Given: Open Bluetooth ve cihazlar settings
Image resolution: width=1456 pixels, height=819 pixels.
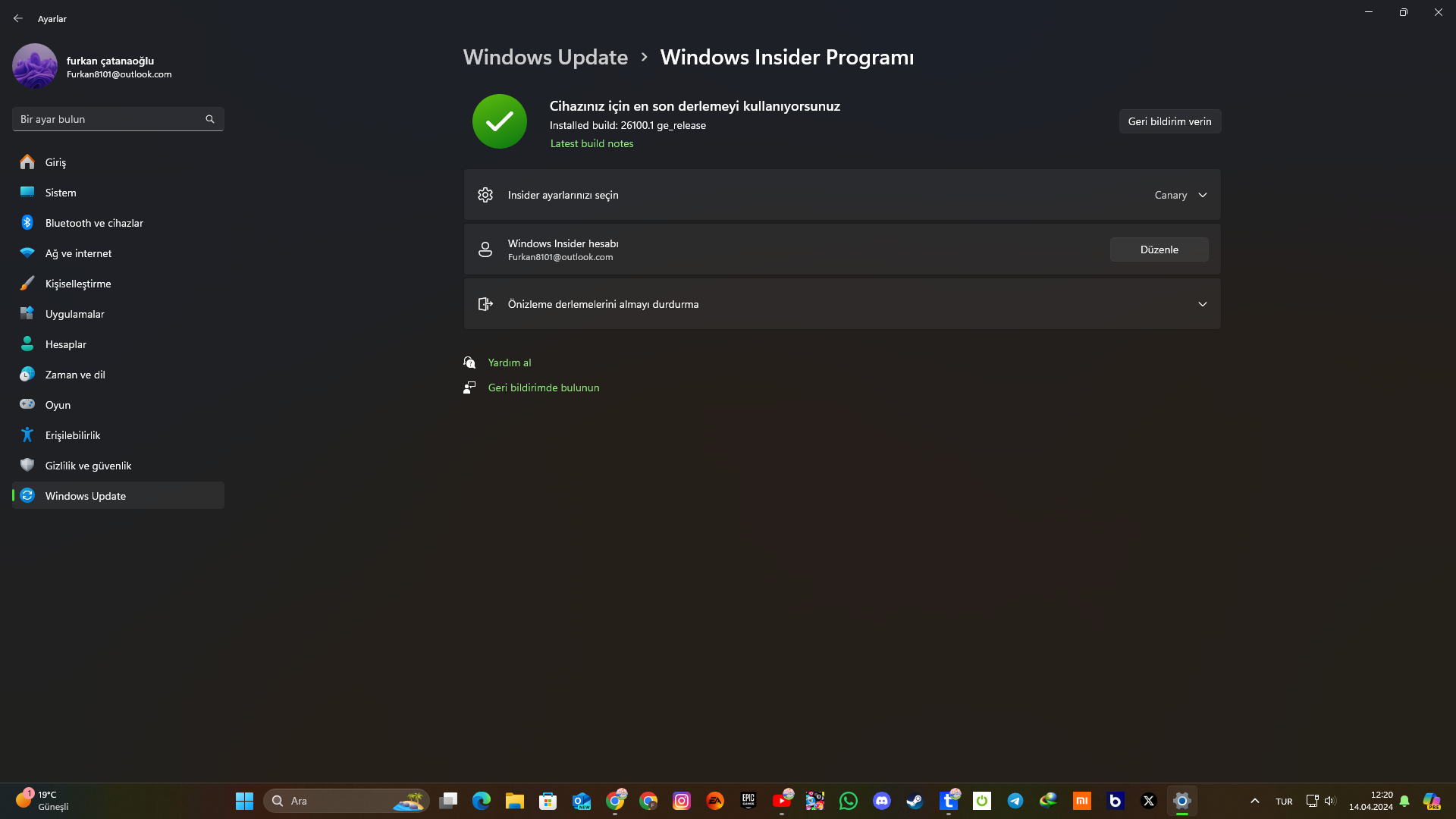Looking at the screenshot, I should point(94,223).
